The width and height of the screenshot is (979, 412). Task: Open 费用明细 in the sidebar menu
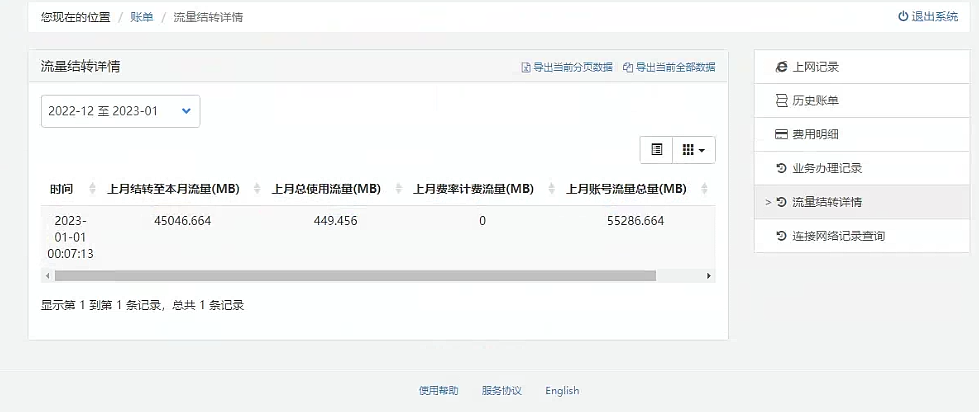[862, 134]
